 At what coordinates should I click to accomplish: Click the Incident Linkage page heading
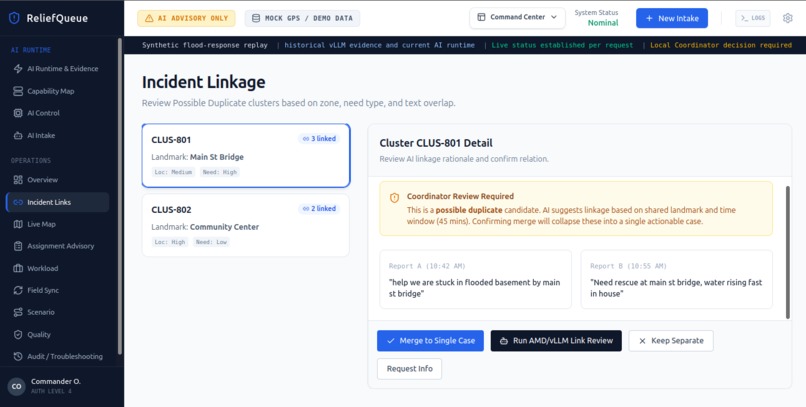pyautogui.click(x=204, y=82)
